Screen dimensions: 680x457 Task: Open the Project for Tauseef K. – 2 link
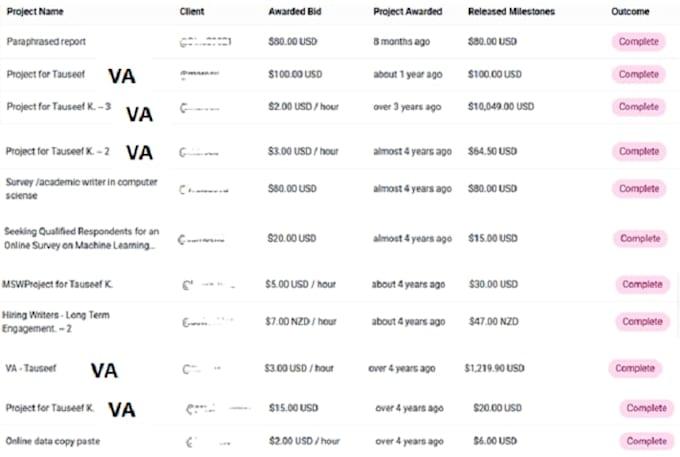[x=57, y=151]
